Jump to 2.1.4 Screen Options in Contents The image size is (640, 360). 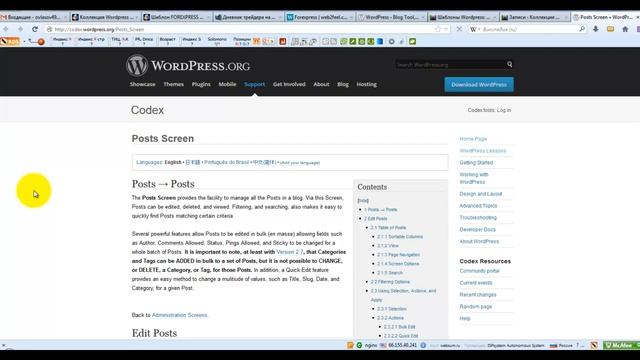point(398,264)
